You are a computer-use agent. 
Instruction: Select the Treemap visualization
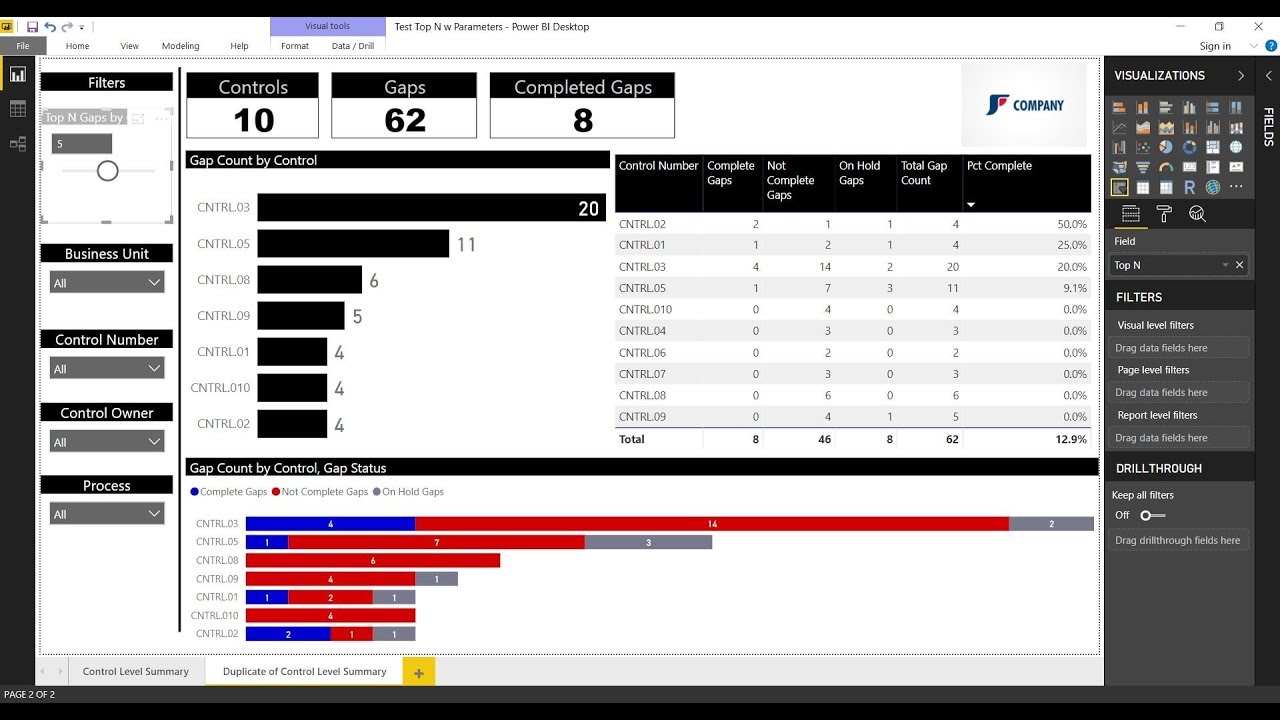(1213, 147)
